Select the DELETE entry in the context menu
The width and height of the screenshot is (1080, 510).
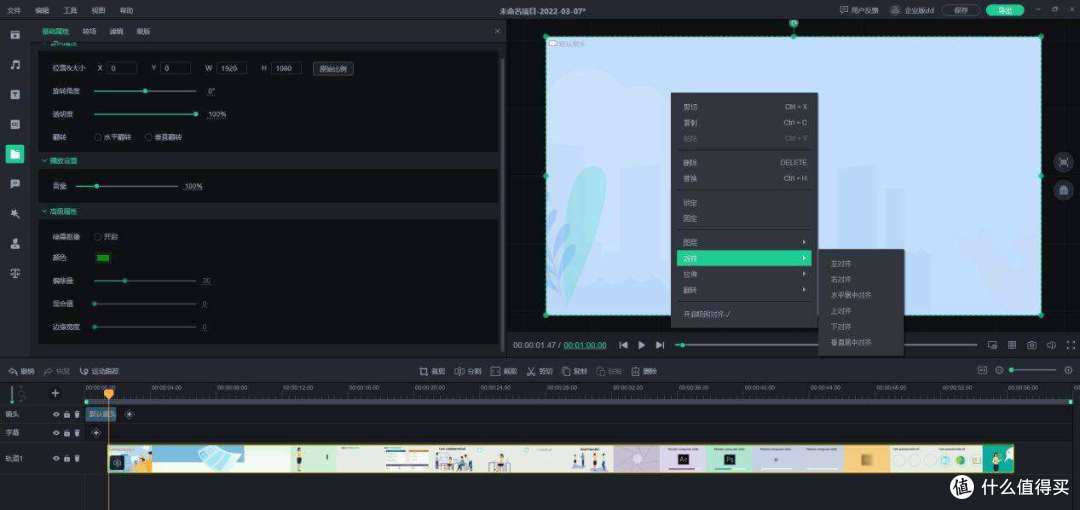(x=744, y=162)
